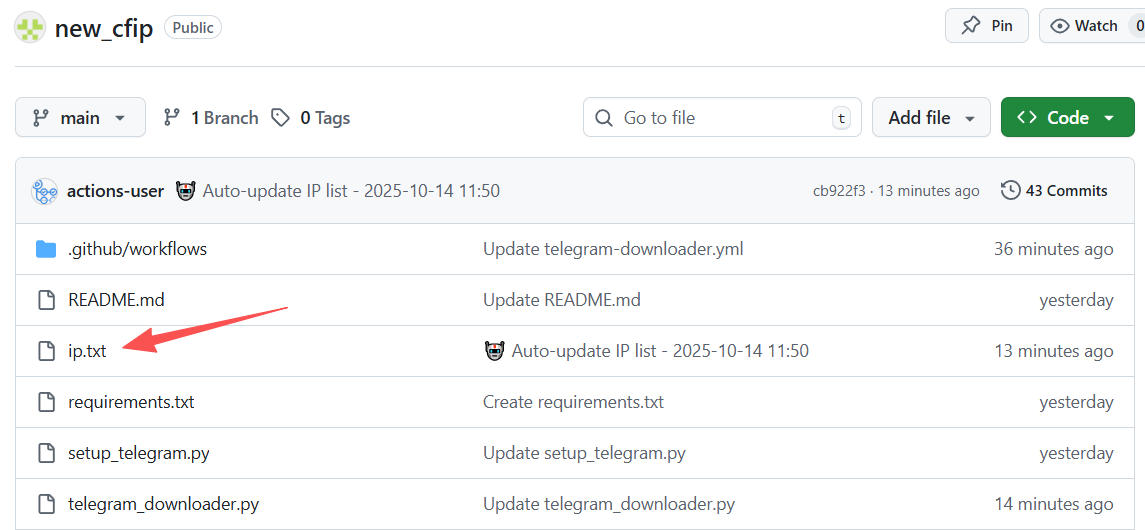Open telegram_downloader.py file
1145x530 pixels.
(x=163, y=504)
